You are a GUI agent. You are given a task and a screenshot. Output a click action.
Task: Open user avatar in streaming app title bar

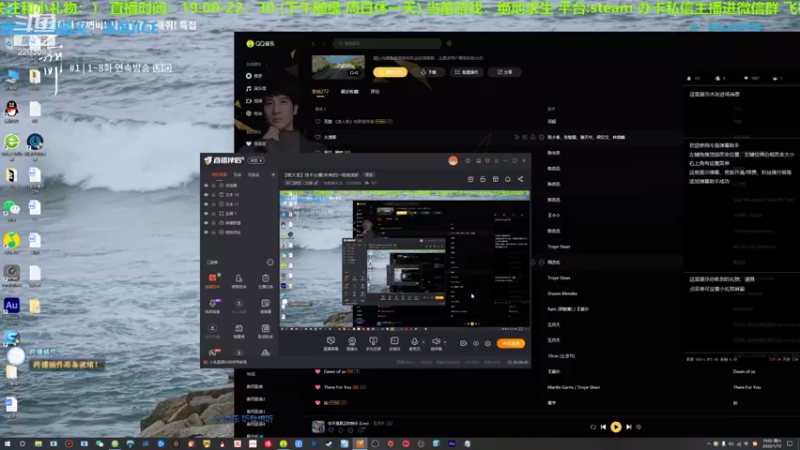click(453, 161)
